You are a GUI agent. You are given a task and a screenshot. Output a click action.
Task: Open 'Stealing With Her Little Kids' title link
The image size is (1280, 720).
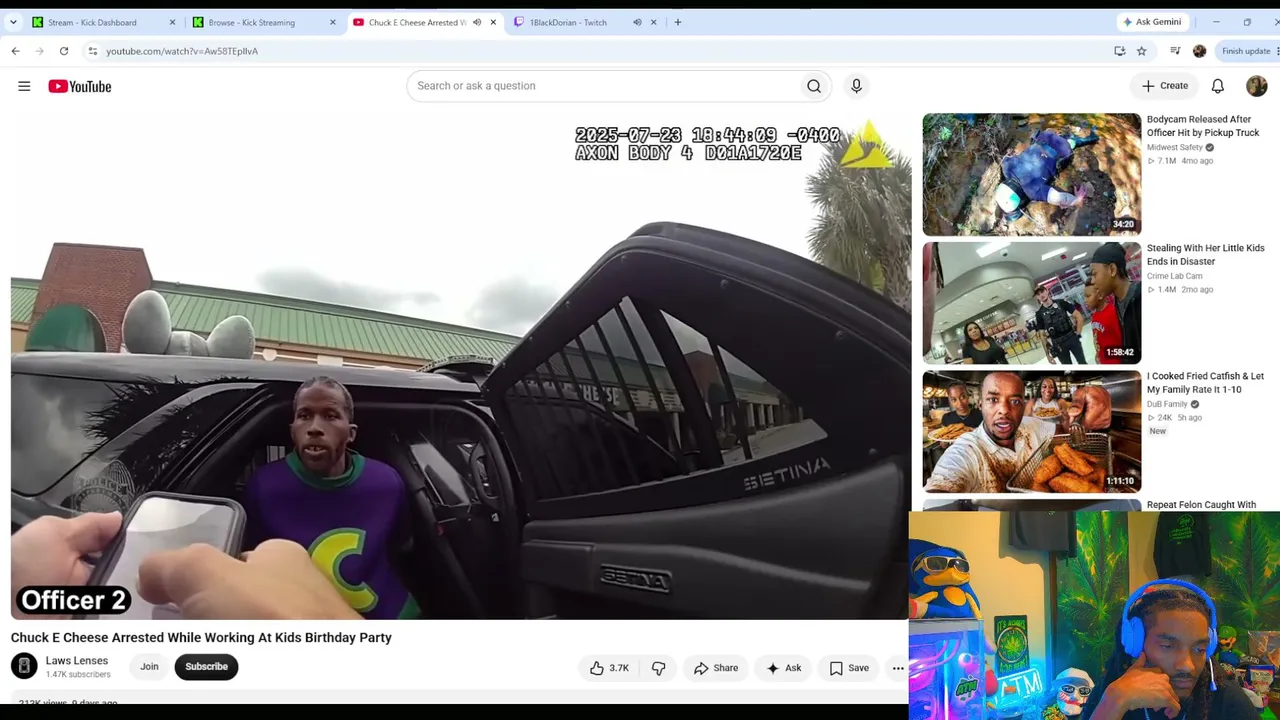click(x=1206, y=255)
